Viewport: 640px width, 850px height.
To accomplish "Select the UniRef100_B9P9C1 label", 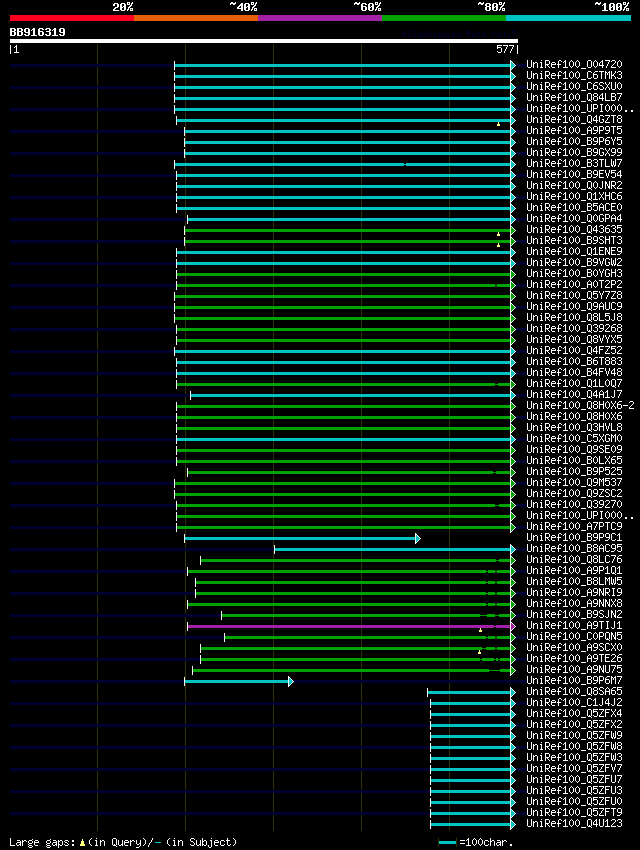I will point(574,538).
